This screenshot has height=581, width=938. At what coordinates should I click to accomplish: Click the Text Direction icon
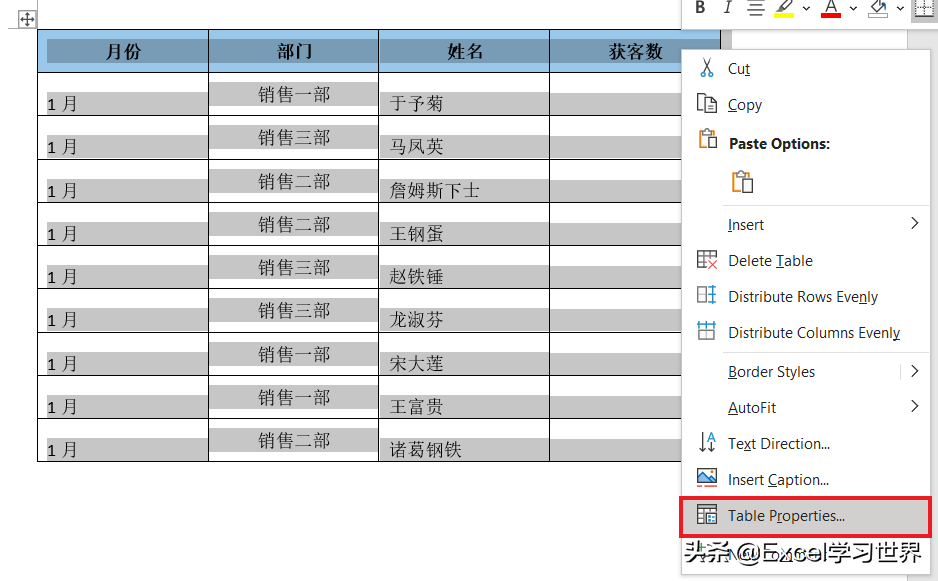coord(706,442)
